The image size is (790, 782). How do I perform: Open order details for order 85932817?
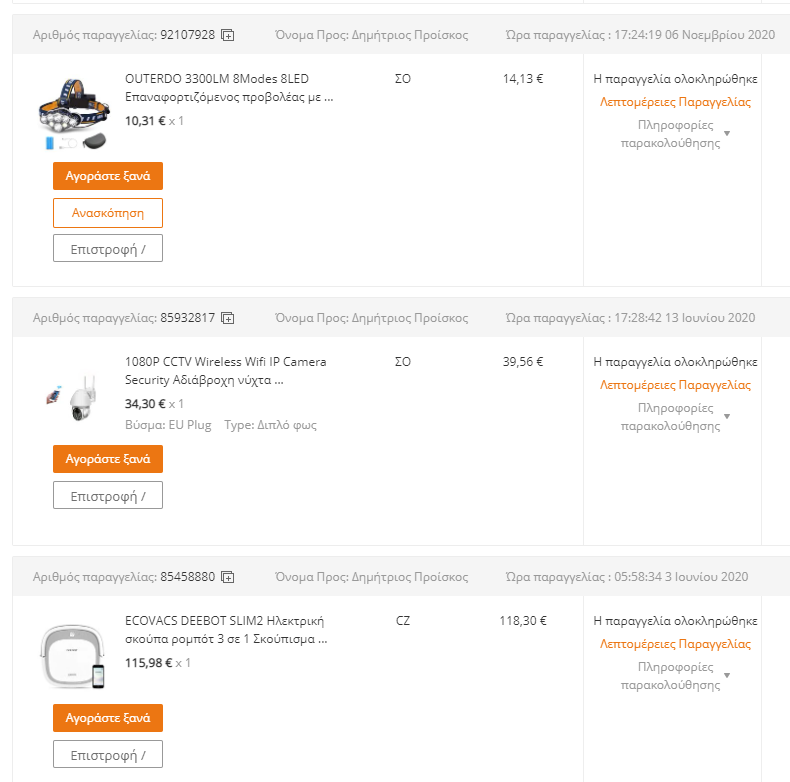point(675,385)
